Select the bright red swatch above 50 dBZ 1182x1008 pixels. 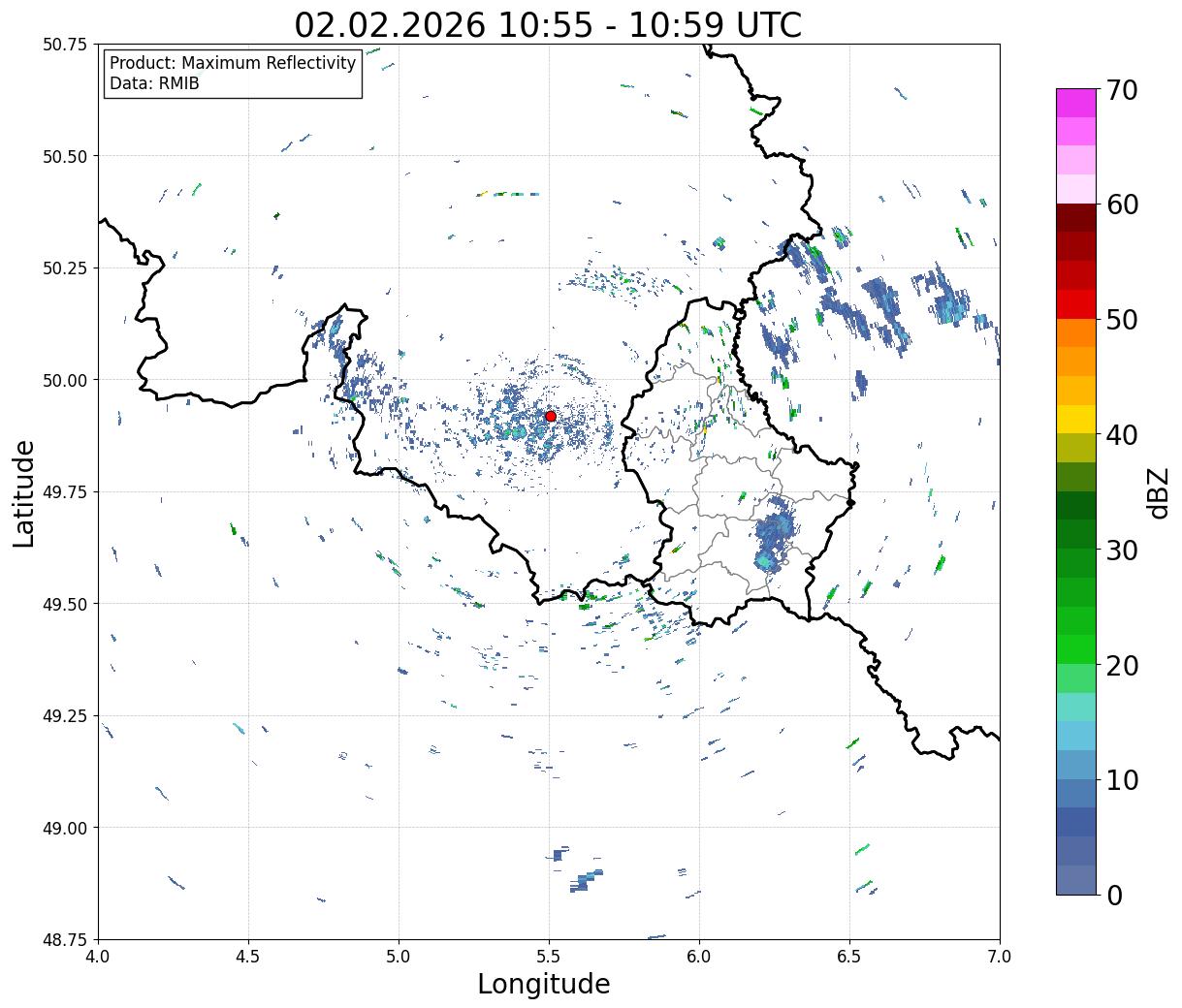[1076, 304]
